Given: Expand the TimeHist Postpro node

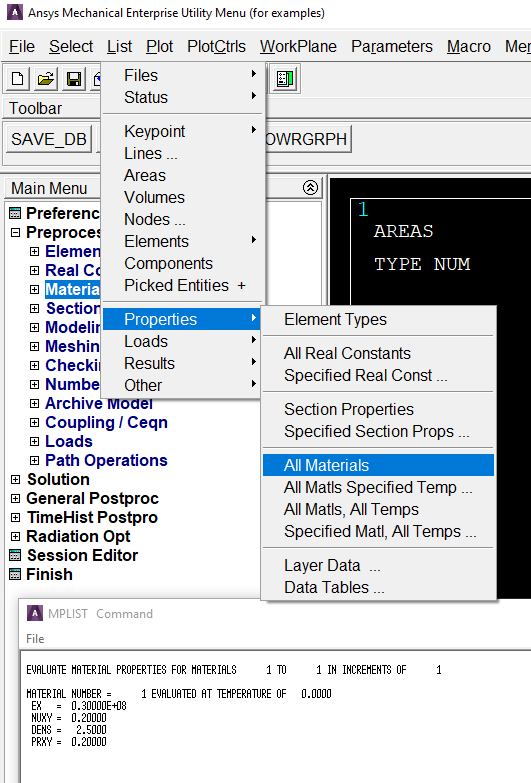Looking at the screenshot, I should [15, 517].
